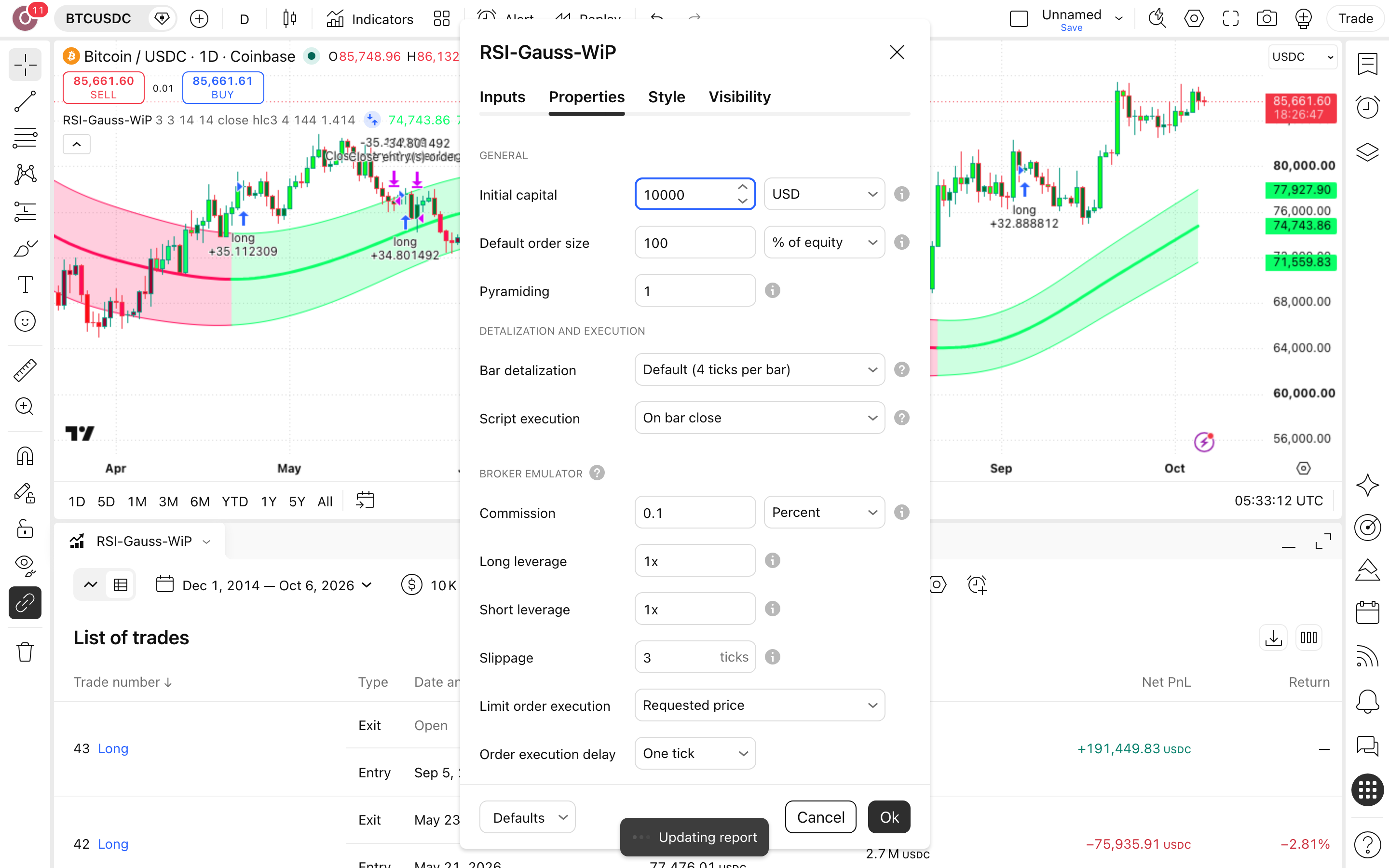Screen dimensions: 1389x868
Task: Open the notifications bell icon
Action: (1368, 702)
